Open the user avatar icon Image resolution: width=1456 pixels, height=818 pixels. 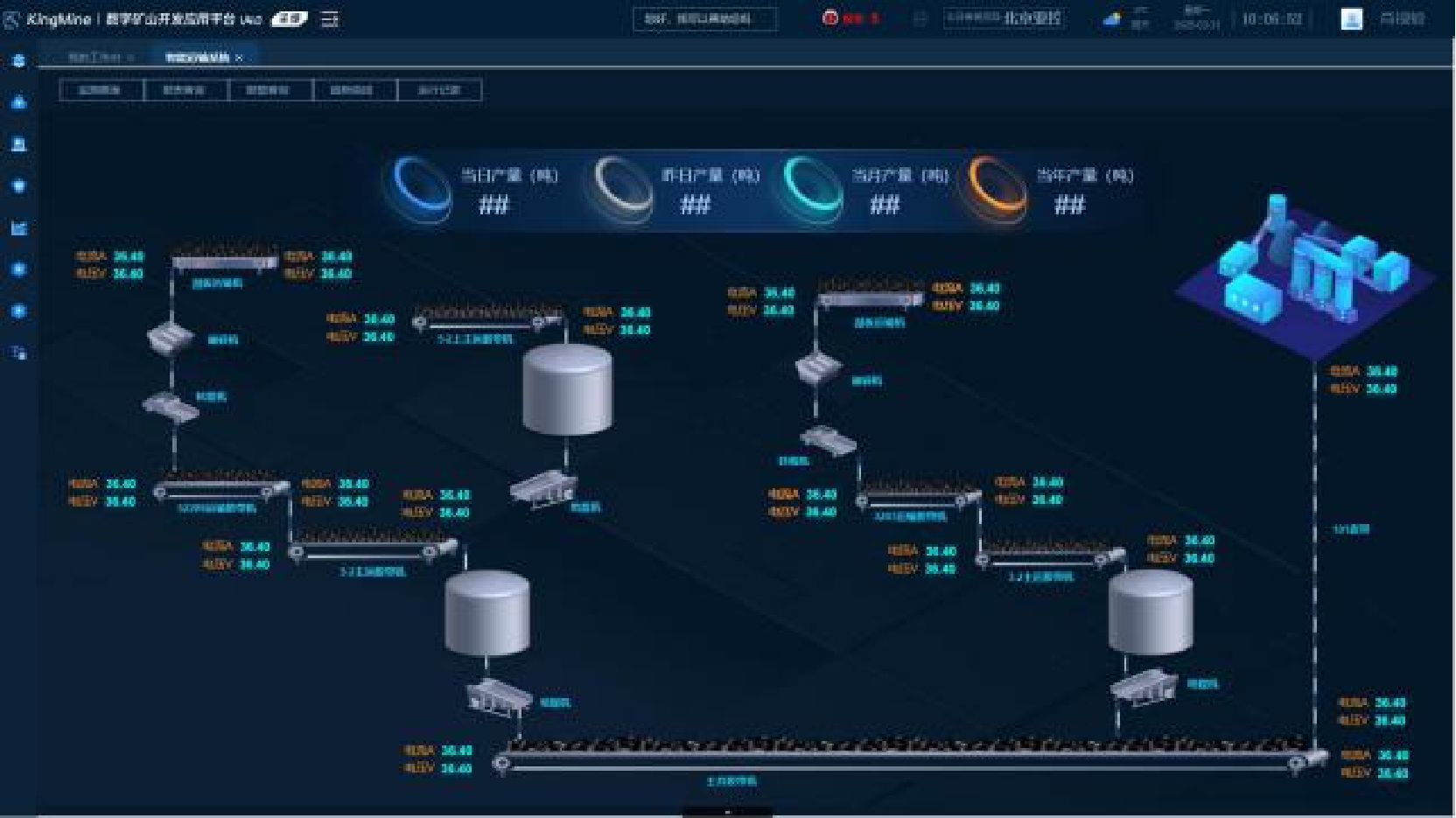[1351, 19]
